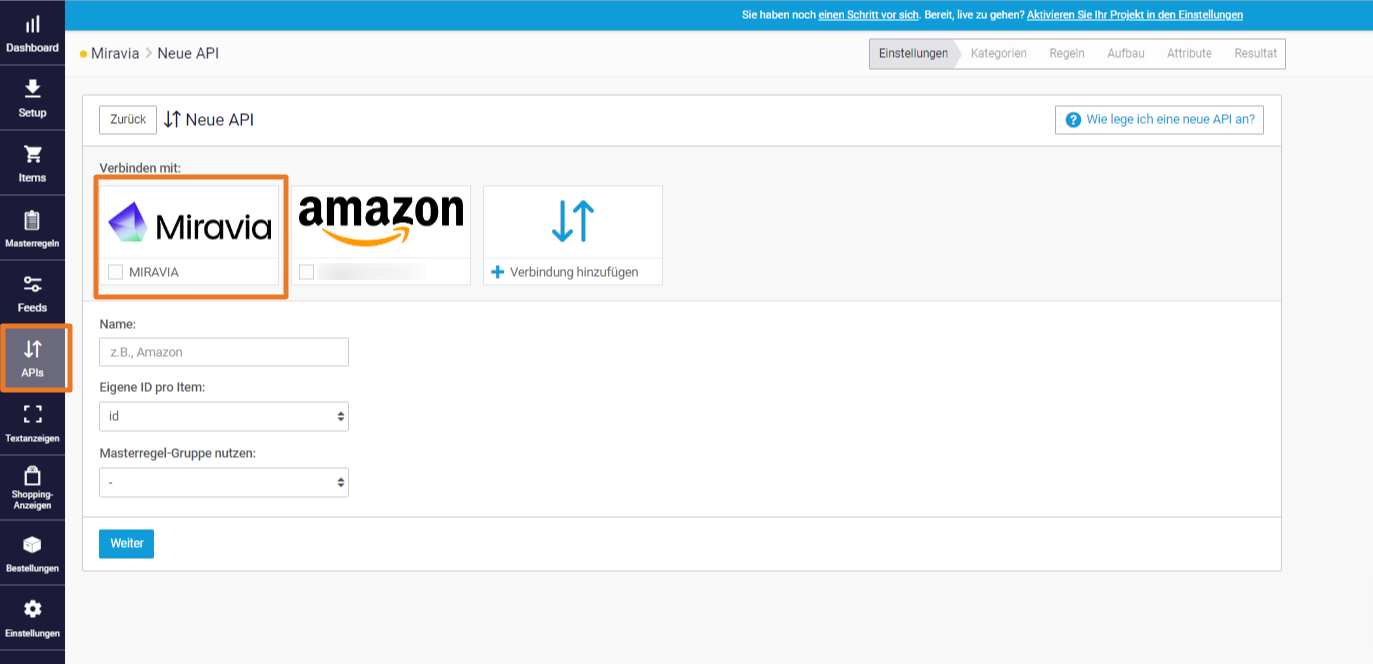
Task: Check the Amazon connection checkbox
Action: 307,272
